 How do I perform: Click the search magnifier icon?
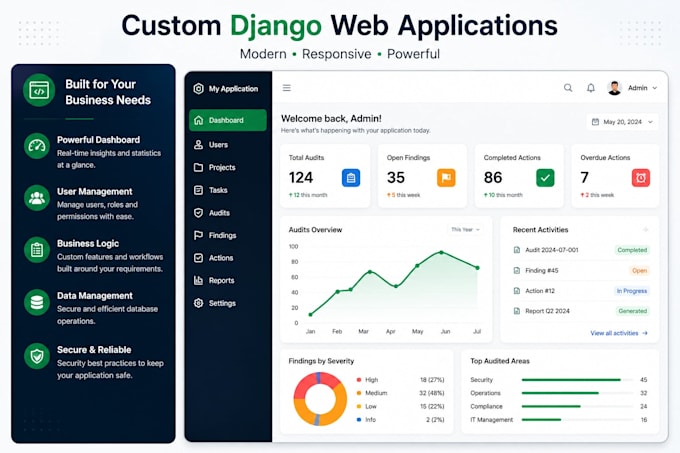(x=568, y=88)
